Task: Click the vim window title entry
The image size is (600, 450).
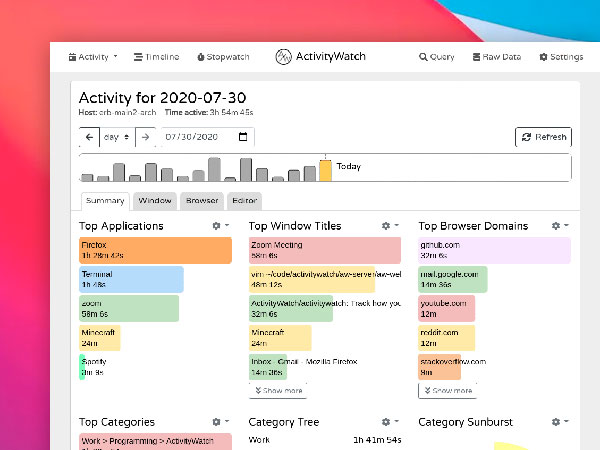Action: pos(325,279)
